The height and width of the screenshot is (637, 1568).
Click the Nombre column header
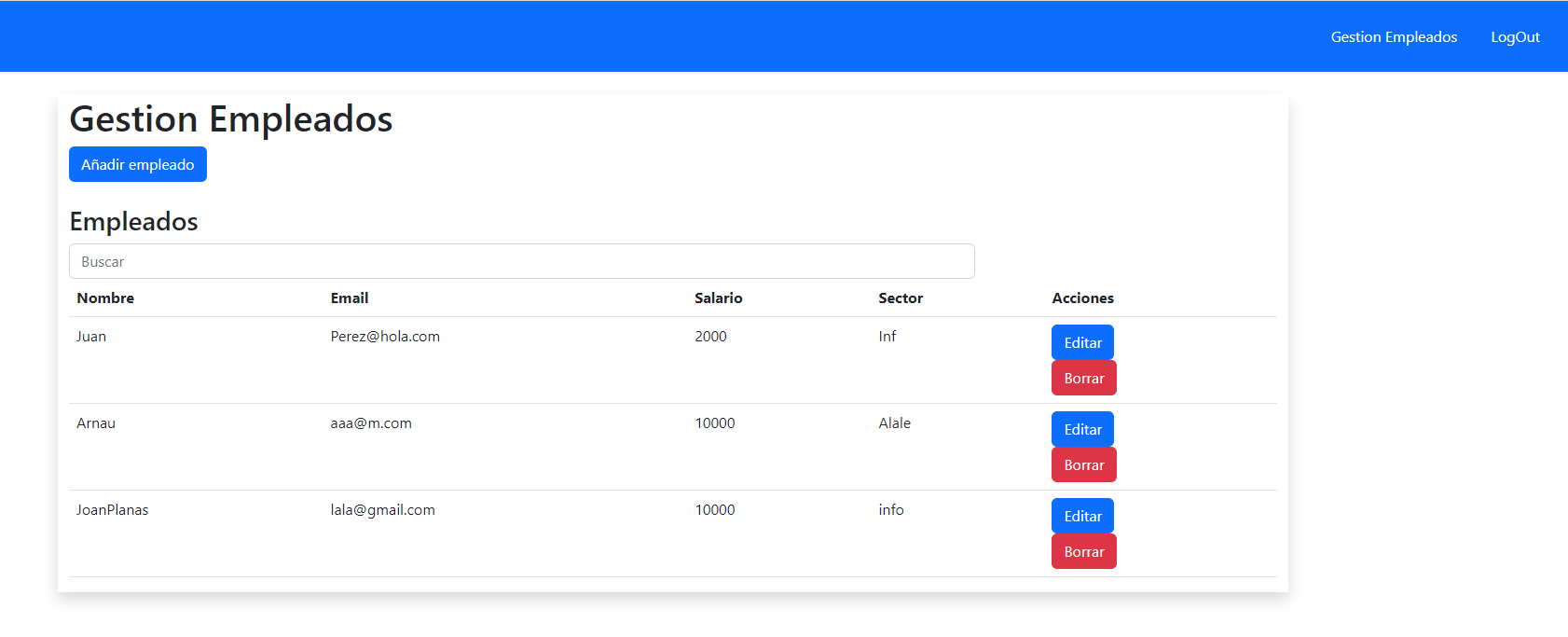(105, 298)
